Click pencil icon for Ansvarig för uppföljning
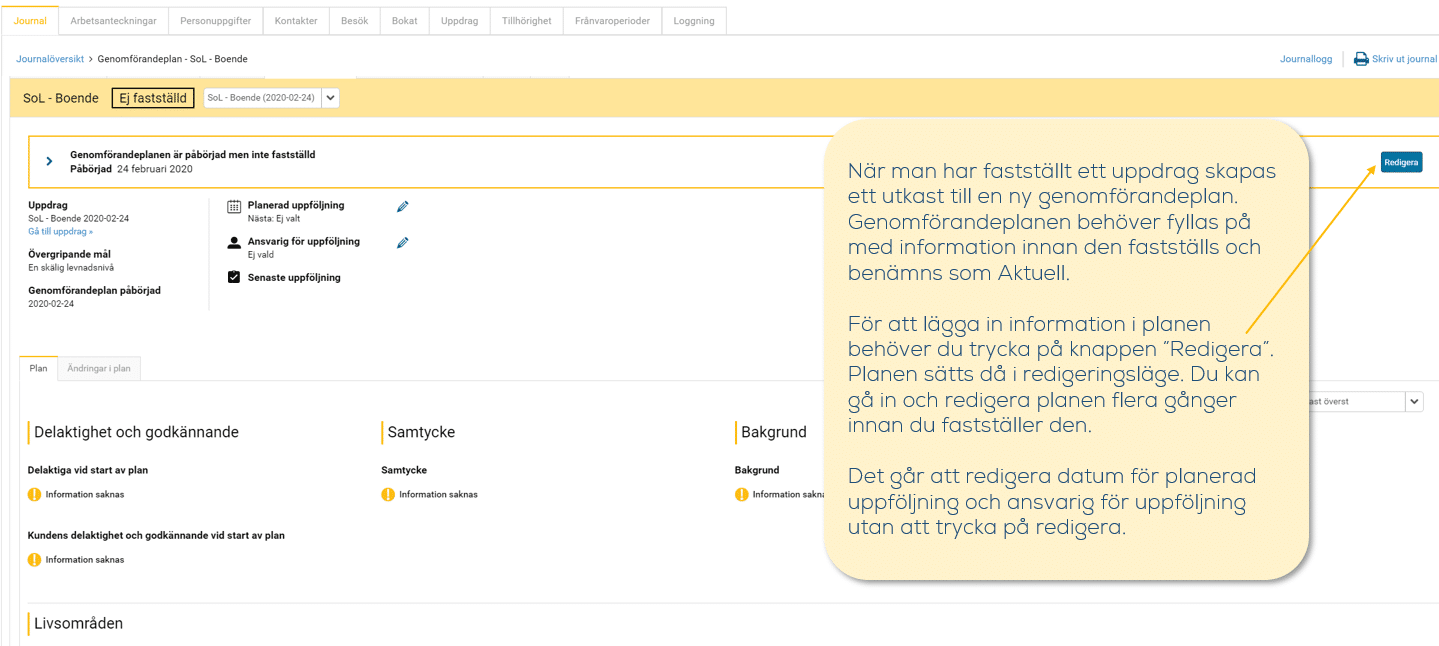The width and height of the screenshot is (1439, 646). 402,243
